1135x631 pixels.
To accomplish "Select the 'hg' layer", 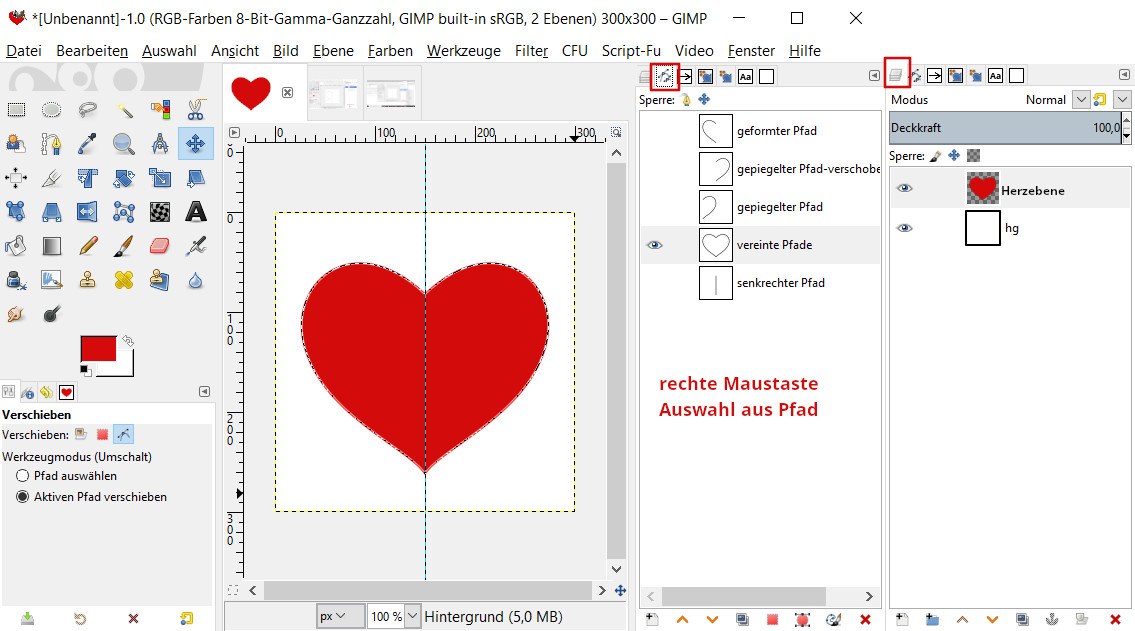I will click(1011, 228).
